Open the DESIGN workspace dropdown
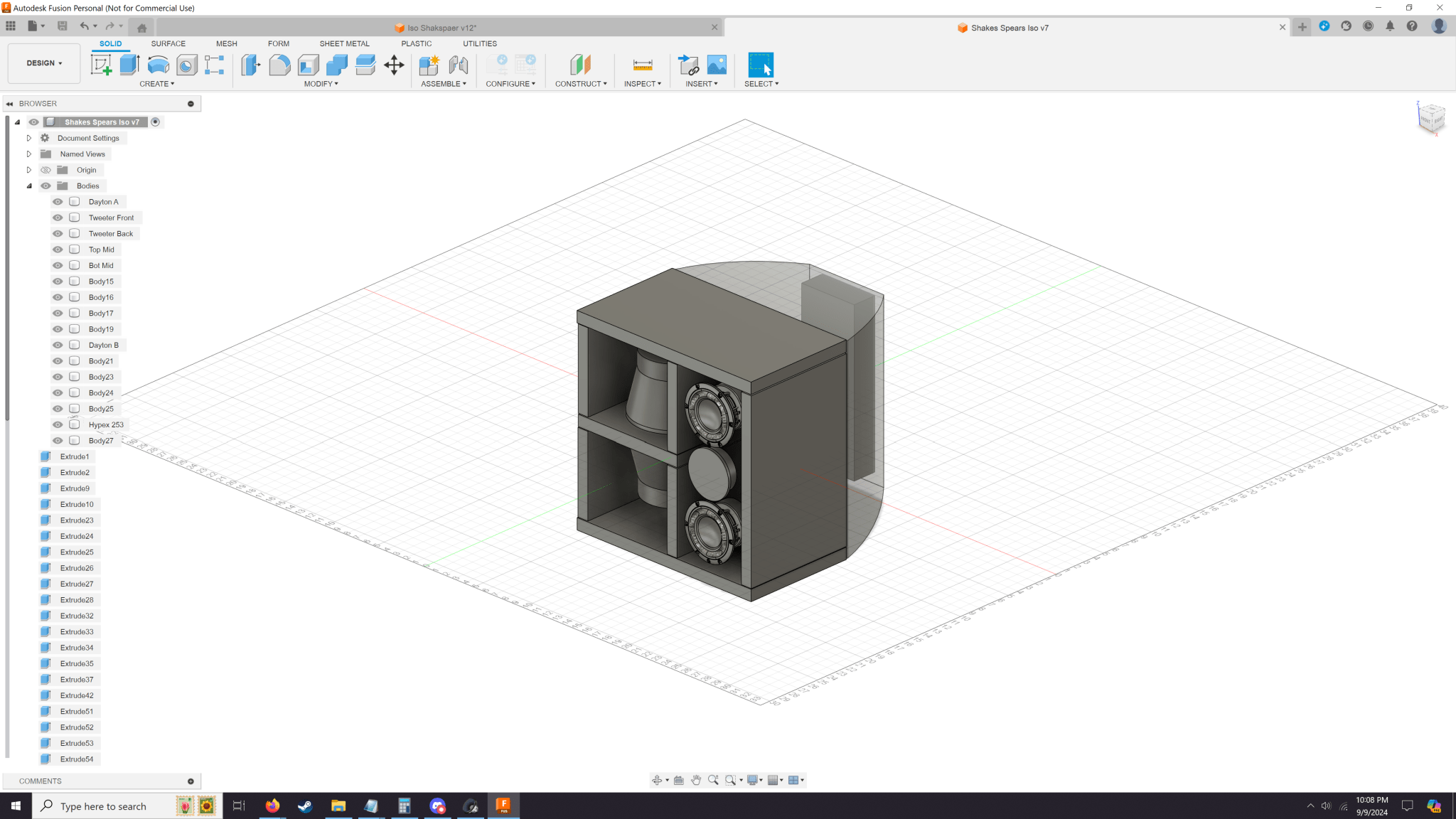The image size is (1456, 819). coord(44,63)
